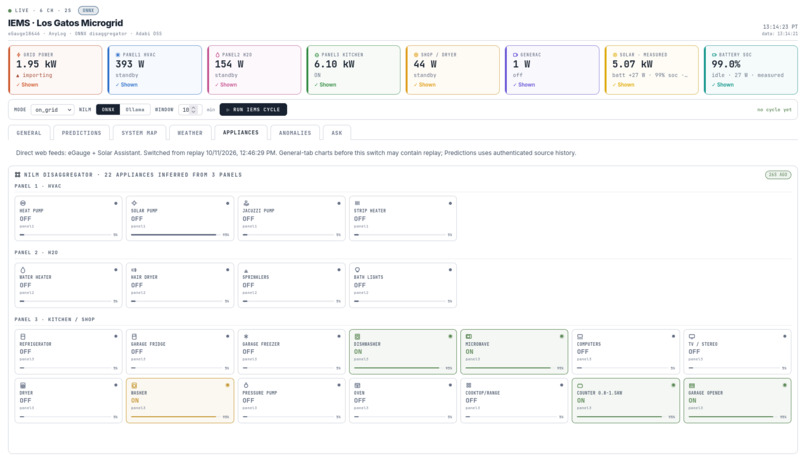806x460 pixels.
Task: Click the Strip Heater appliance icon
Action: click(357, 203)
